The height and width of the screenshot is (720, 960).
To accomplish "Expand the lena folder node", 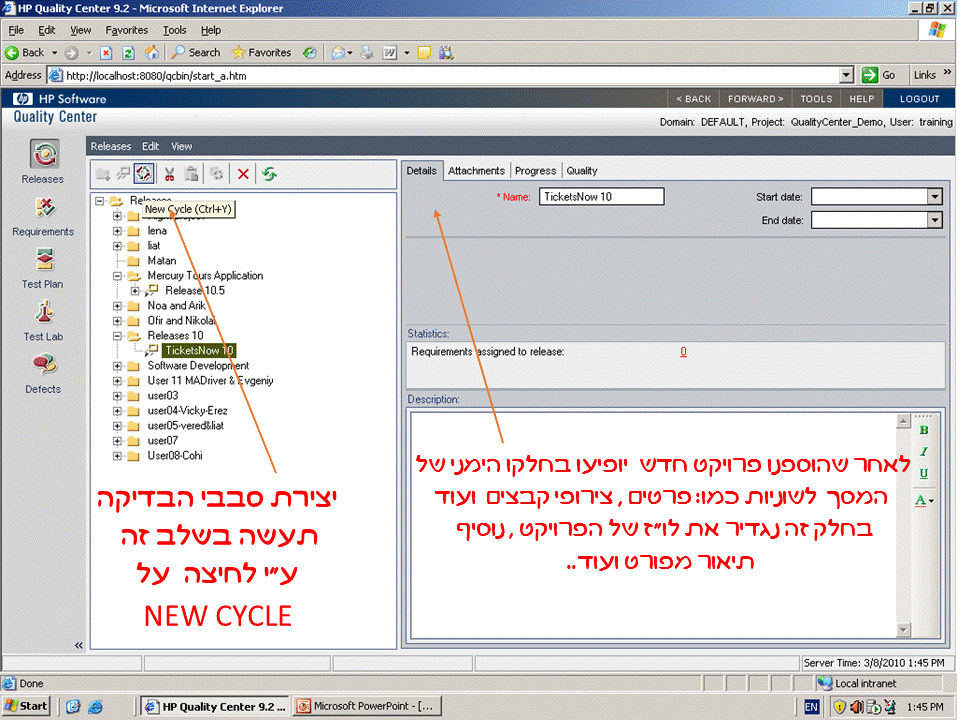I will [x=118, y=231].
